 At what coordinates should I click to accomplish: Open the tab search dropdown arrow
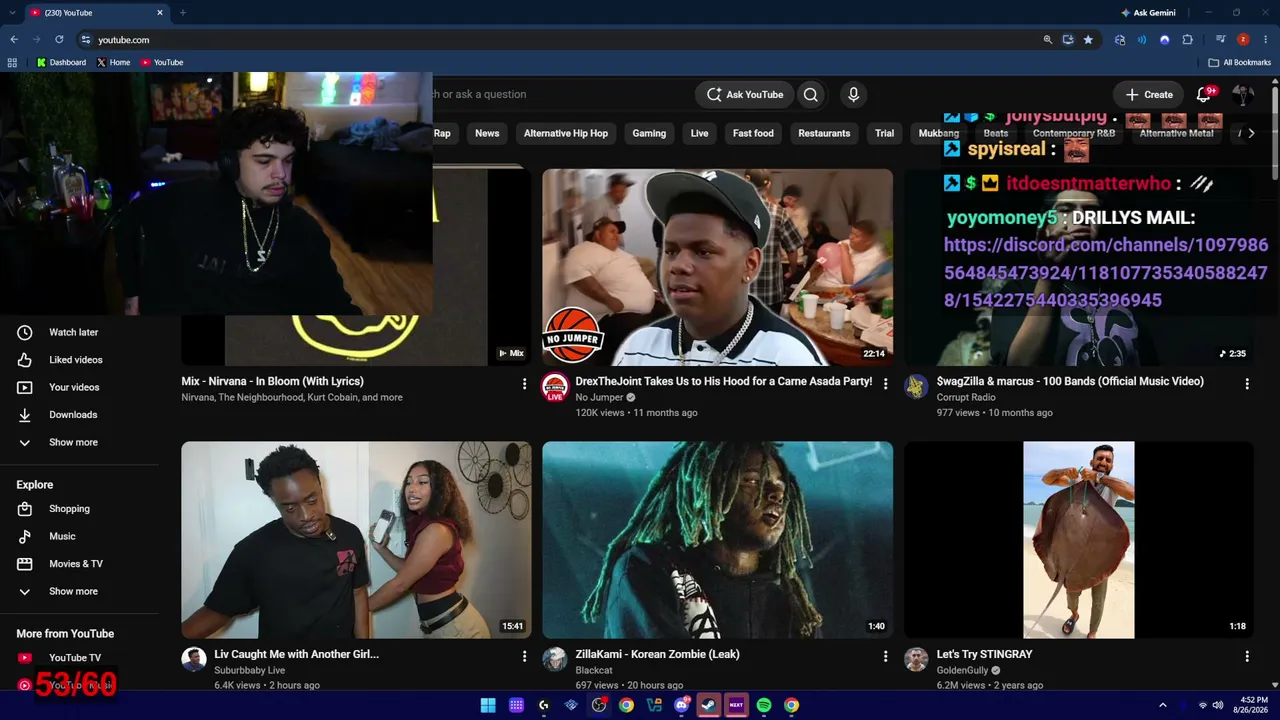coord(13,12)
